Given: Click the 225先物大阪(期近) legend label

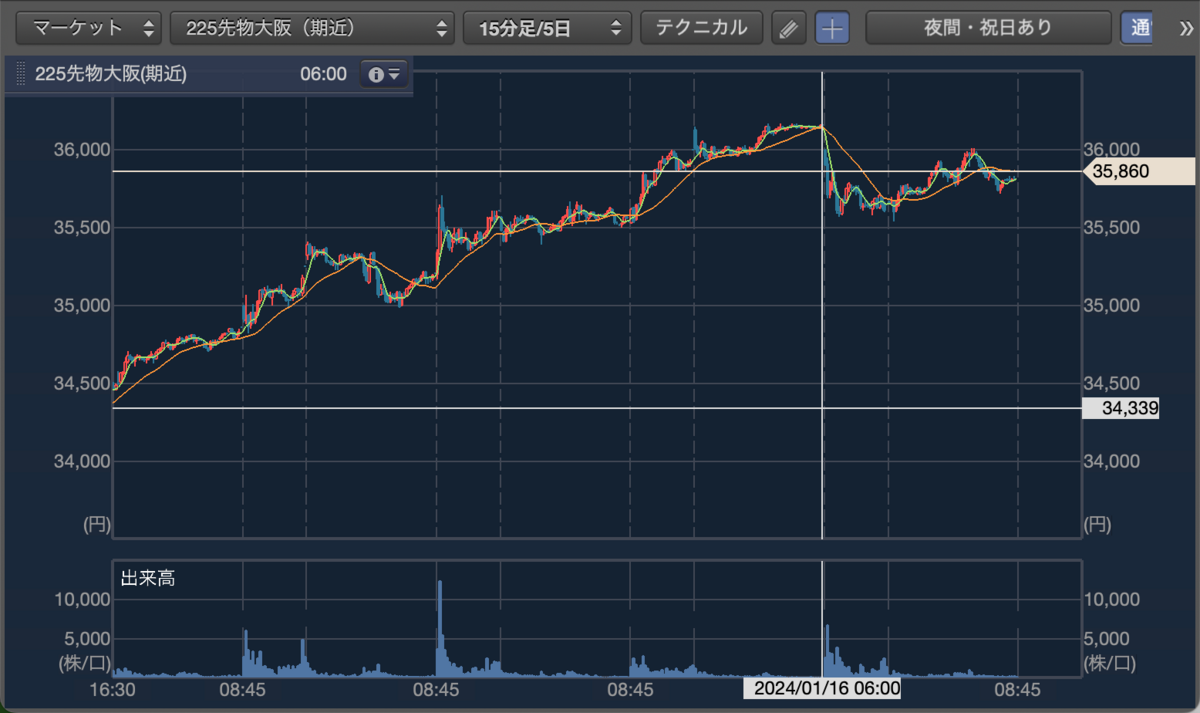Looking at the screenshot, I should 111,74.
